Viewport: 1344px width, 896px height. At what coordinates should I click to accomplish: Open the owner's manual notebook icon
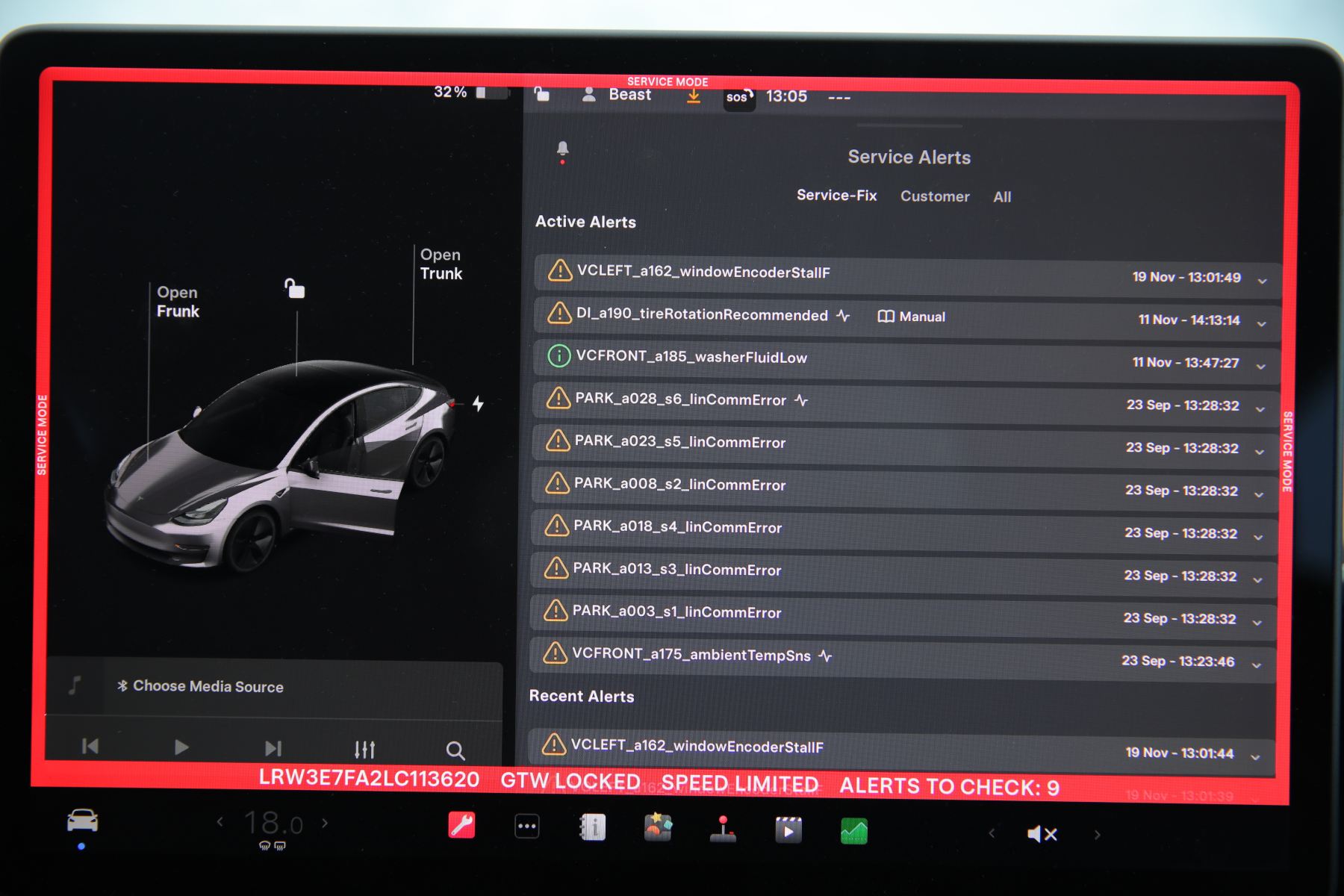tap(593, 827)
